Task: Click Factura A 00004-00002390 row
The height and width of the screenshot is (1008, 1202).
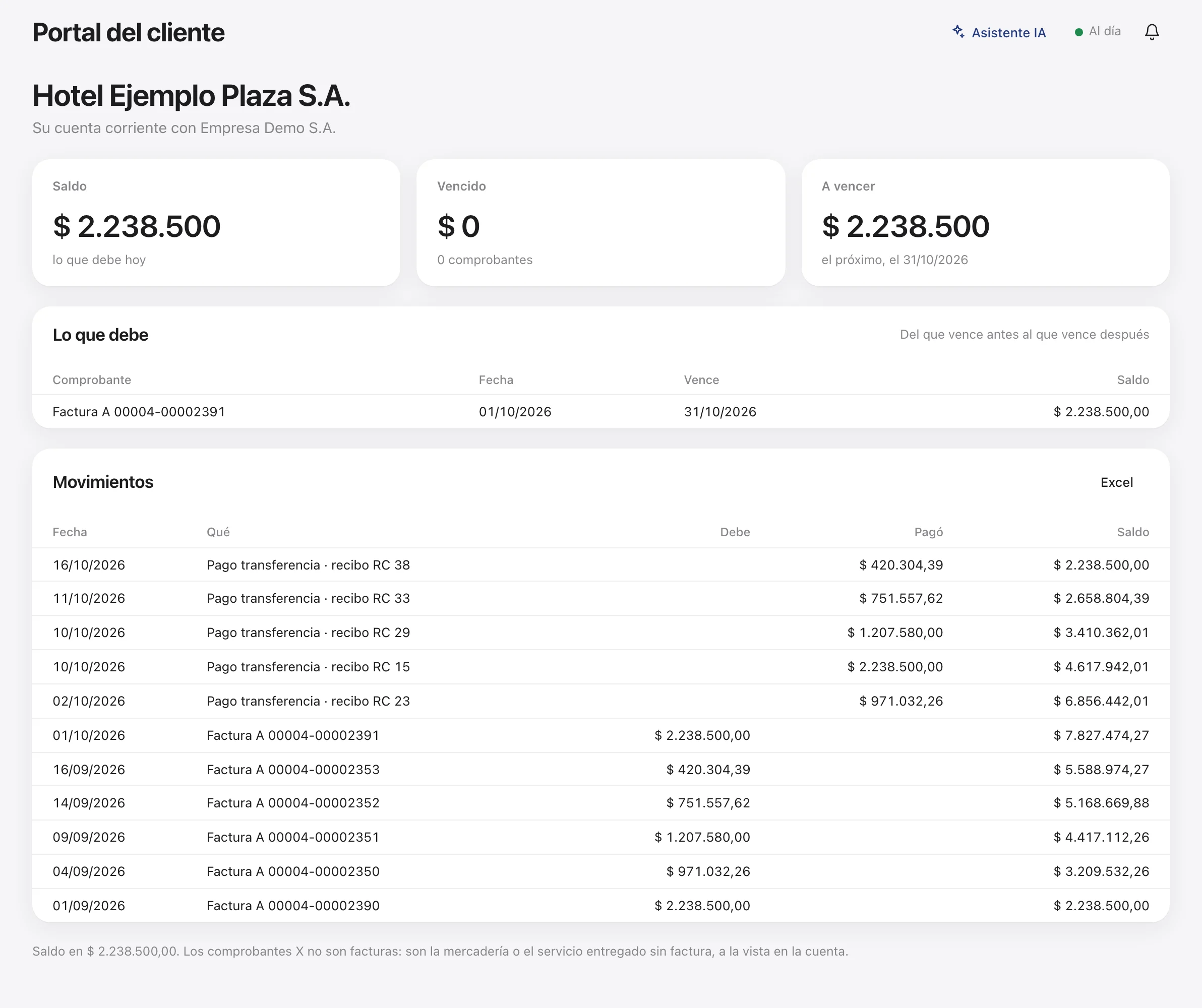Action: click(x=600, y=906)
